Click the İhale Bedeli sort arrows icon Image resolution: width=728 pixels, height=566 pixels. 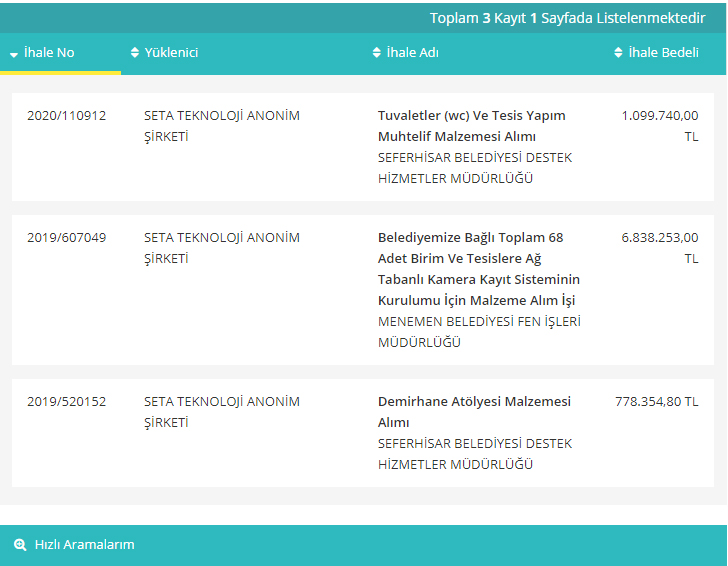point(619,52)
